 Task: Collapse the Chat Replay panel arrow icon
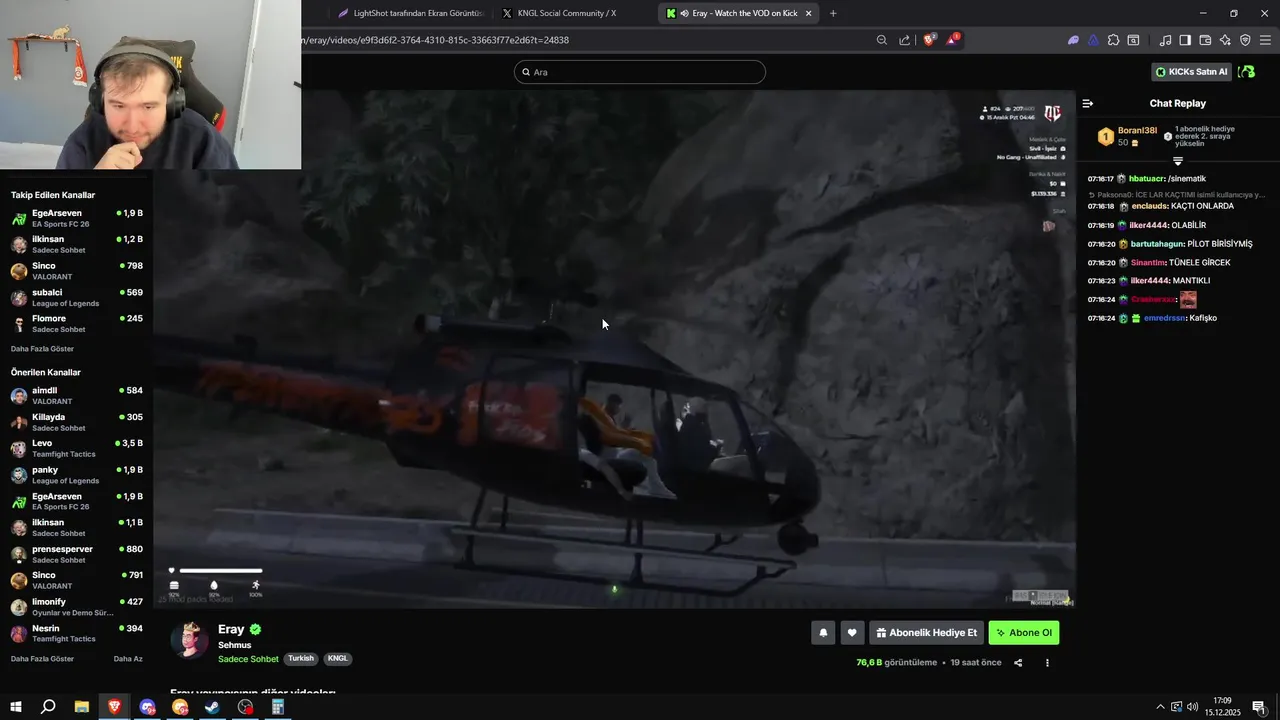coord(1088,103)
